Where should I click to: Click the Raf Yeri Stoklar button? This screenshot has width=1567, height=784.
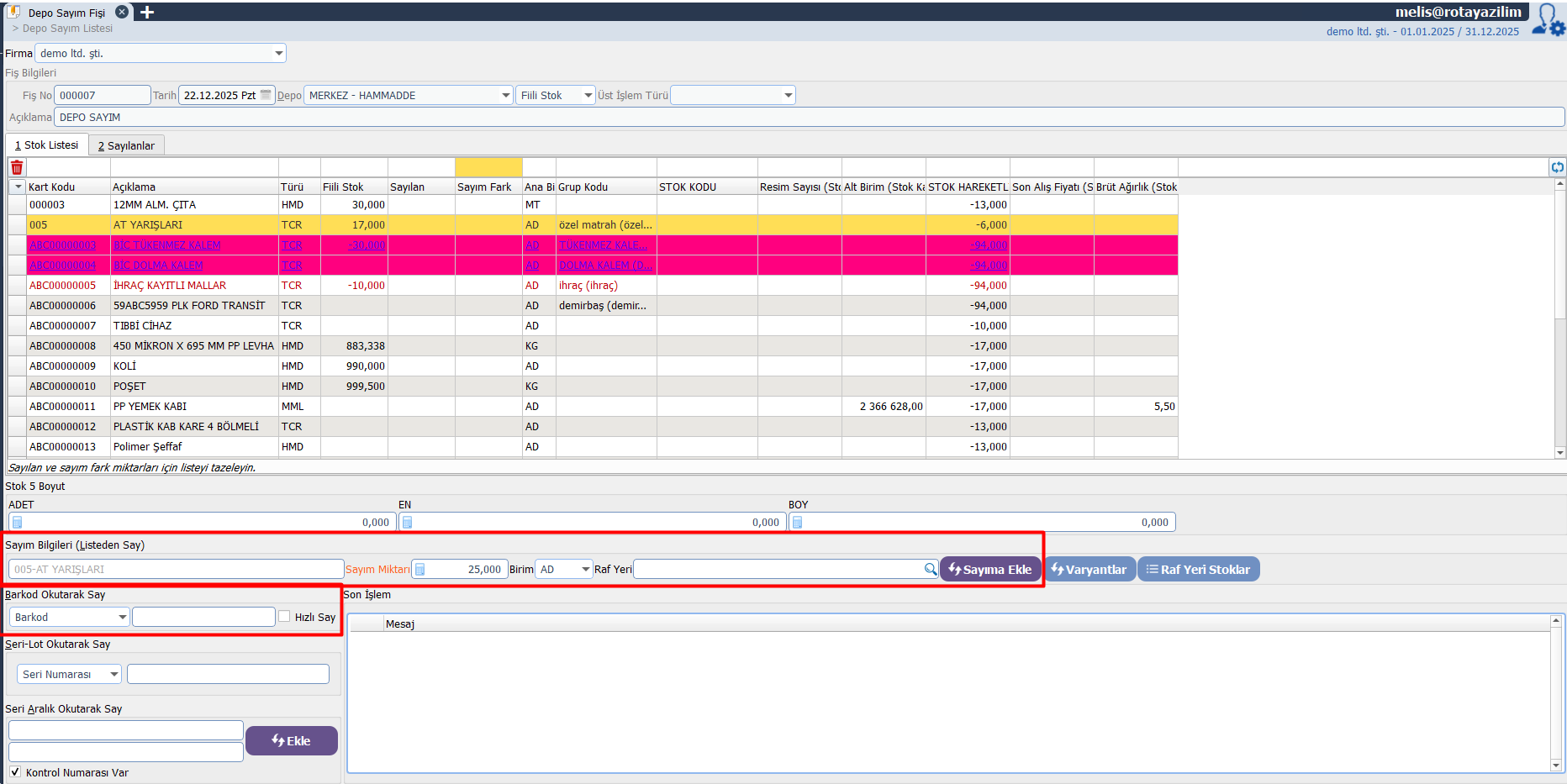pyautogui.click(x=1198, y=569)
